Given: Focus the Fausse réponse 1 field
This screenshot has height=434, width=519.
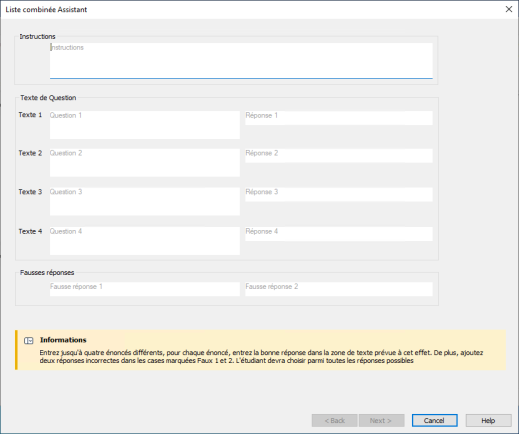Looking at the screenshot, I should [x=145, y=289].
